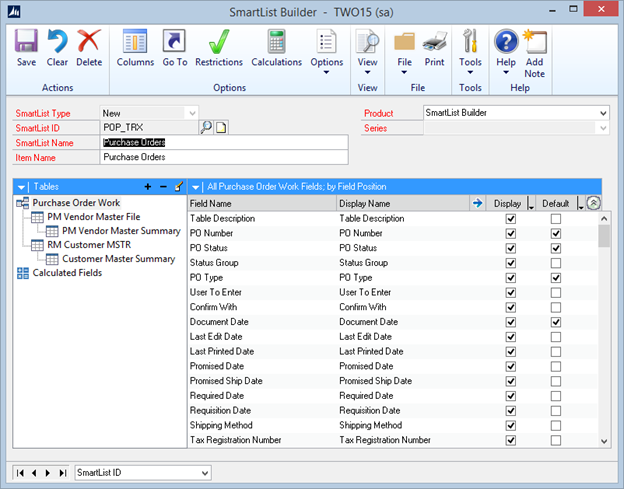Remove a table with the minus icon
Image resolution: width=624 pixels, height=489 pixels.
[163, 187]
